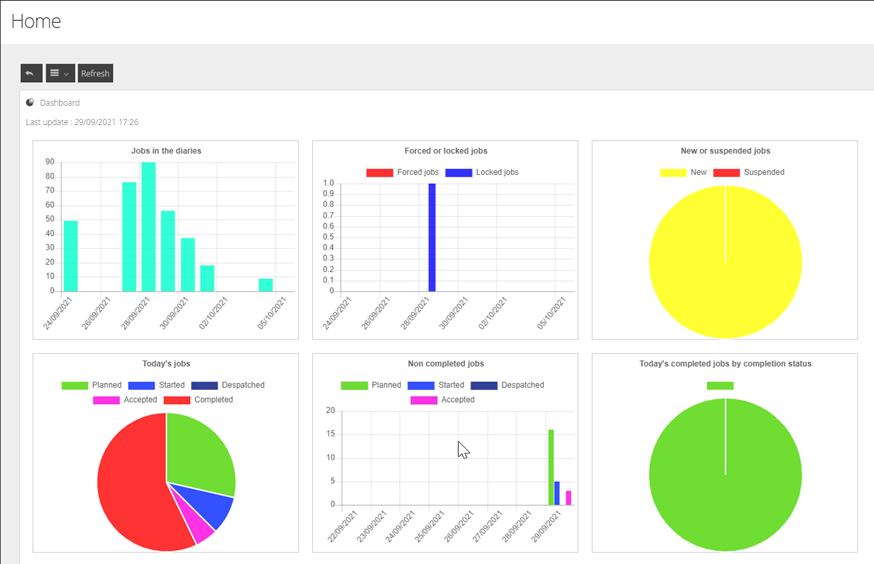Click the tallest bar in Jobs in the diaries
Screen dimensions: 874x564
click(x=148, y=227)
